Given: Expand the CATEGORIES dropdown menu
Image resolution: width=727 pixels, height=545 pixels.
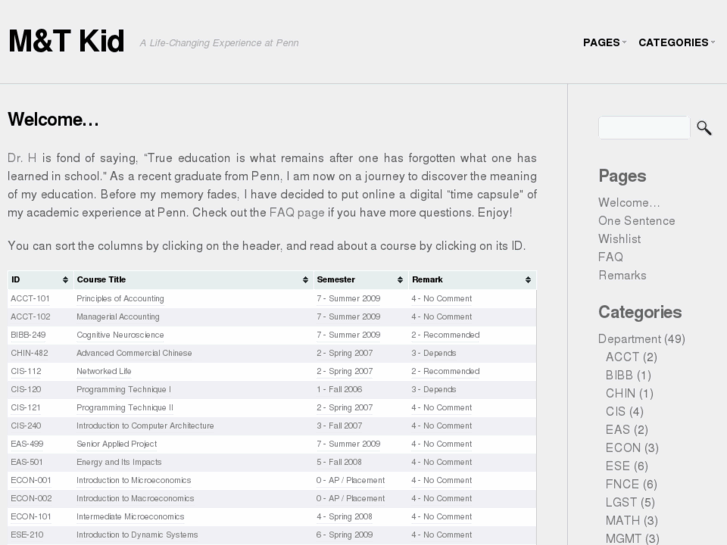Looking at the screenshot, I should point(676,43).
